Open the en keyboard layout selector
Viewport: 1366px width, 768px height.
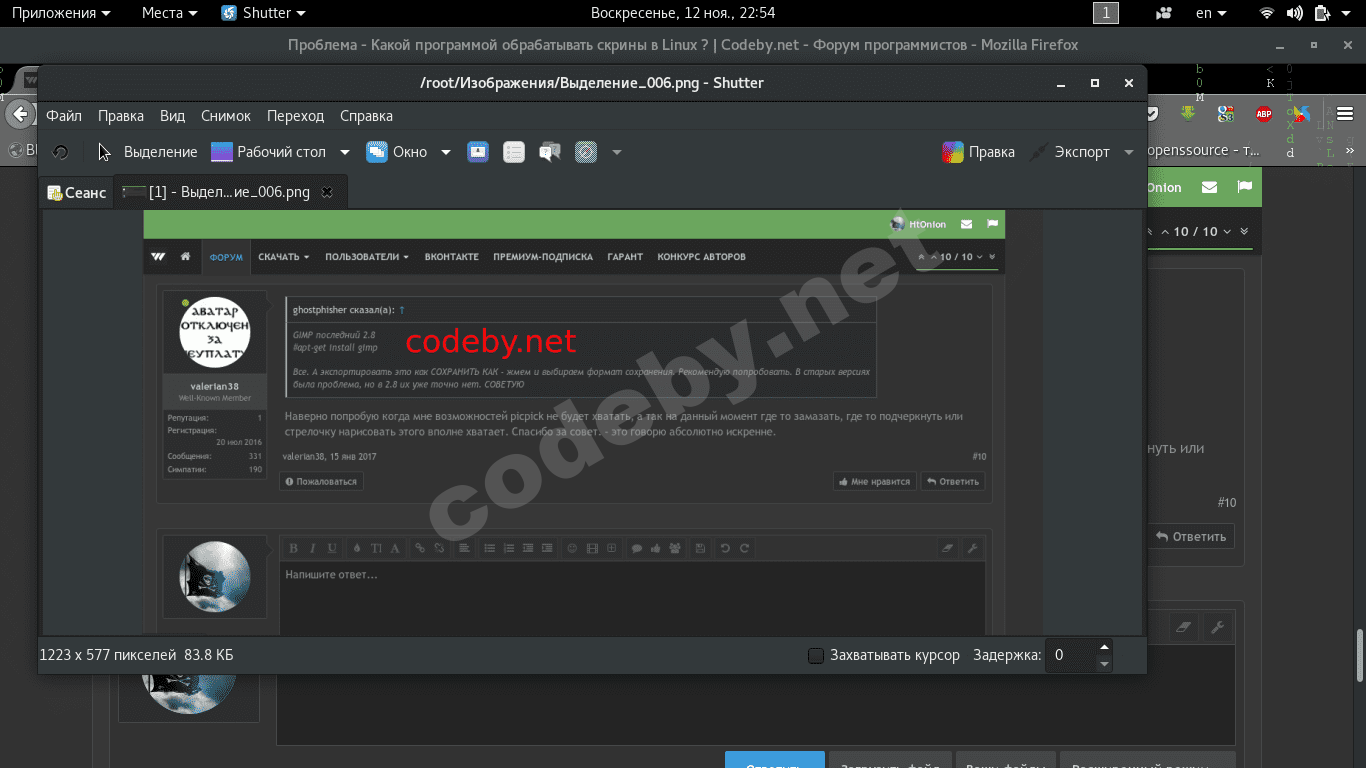1212,13
